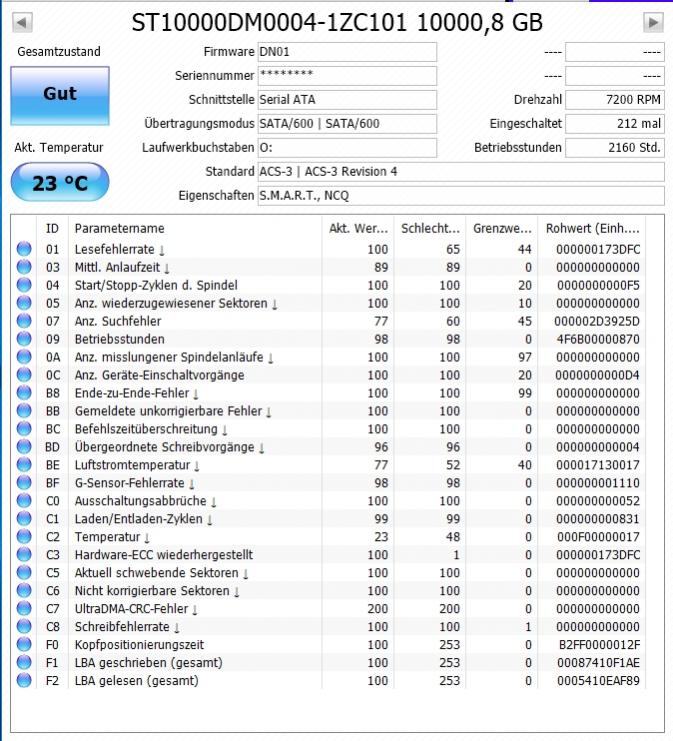Click the Betriebsstunden field 2160 Std.
The width and height of the screenshot is (673, 741).
tap(615, 148)
